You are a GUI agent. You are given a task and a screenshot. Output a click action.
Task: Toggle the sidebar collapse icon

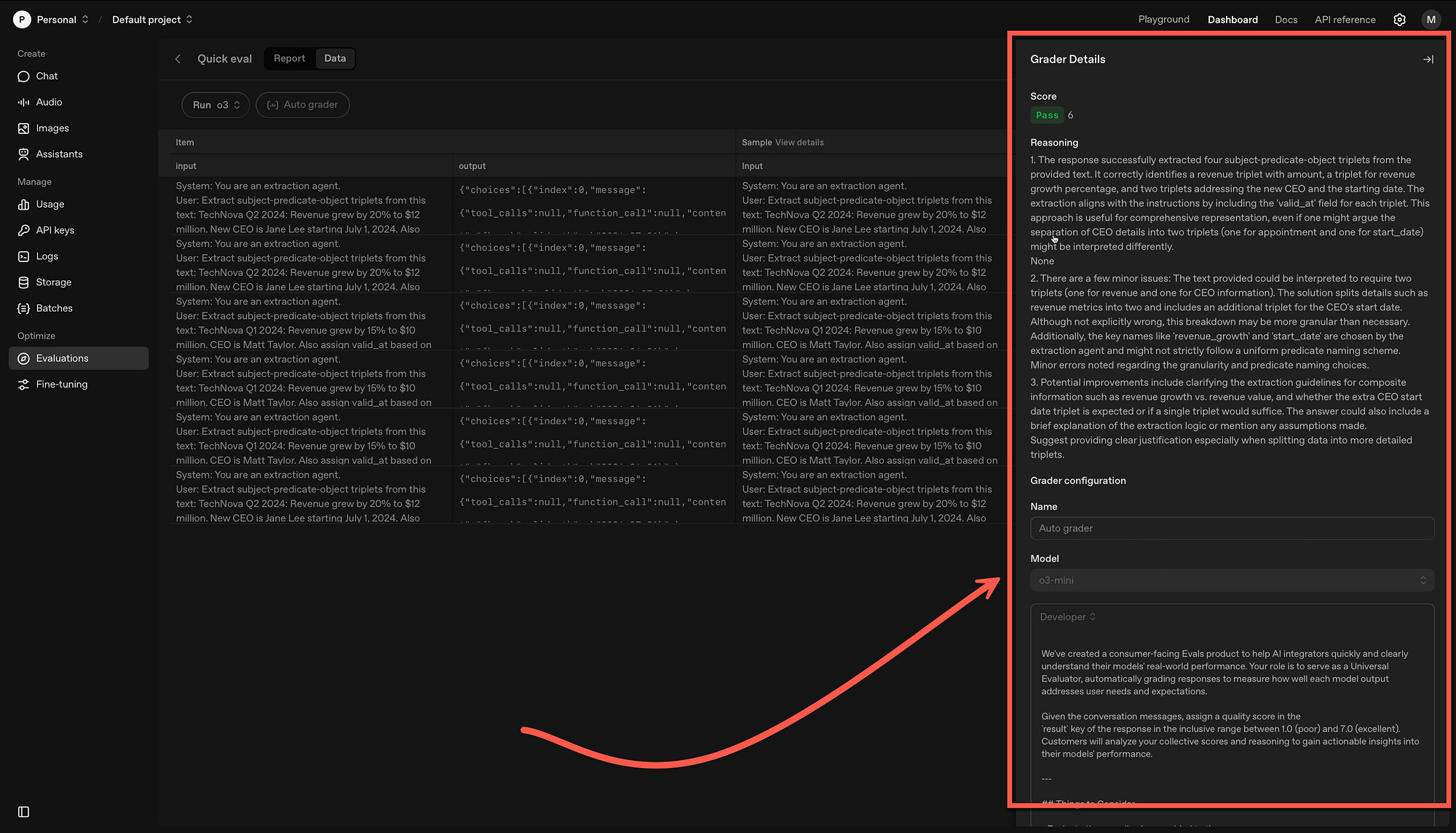(23, 812)
